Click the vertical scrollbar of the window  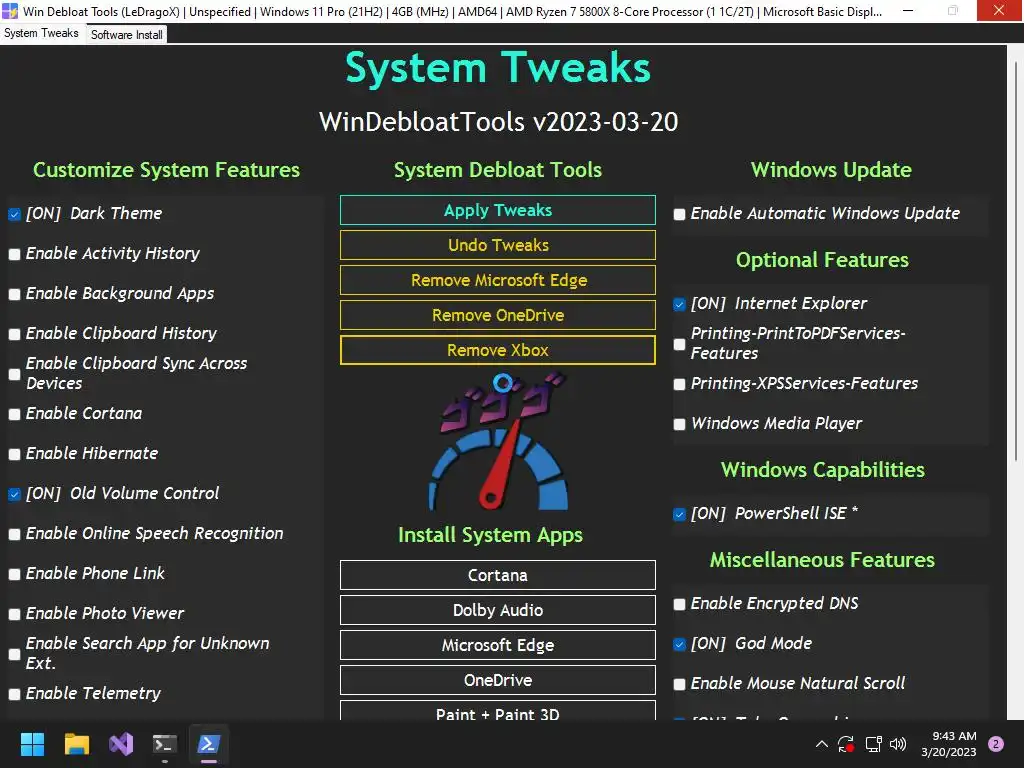[x=1016, y=261]
